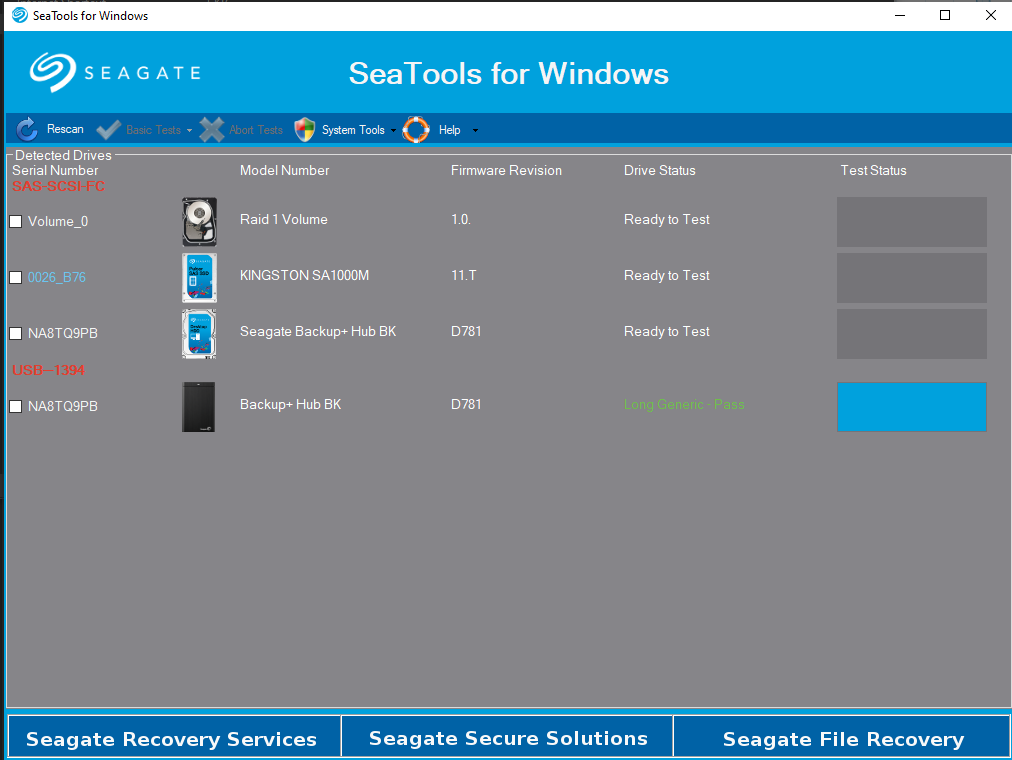Click the Firmware Revision column header

tap(506, 170)
